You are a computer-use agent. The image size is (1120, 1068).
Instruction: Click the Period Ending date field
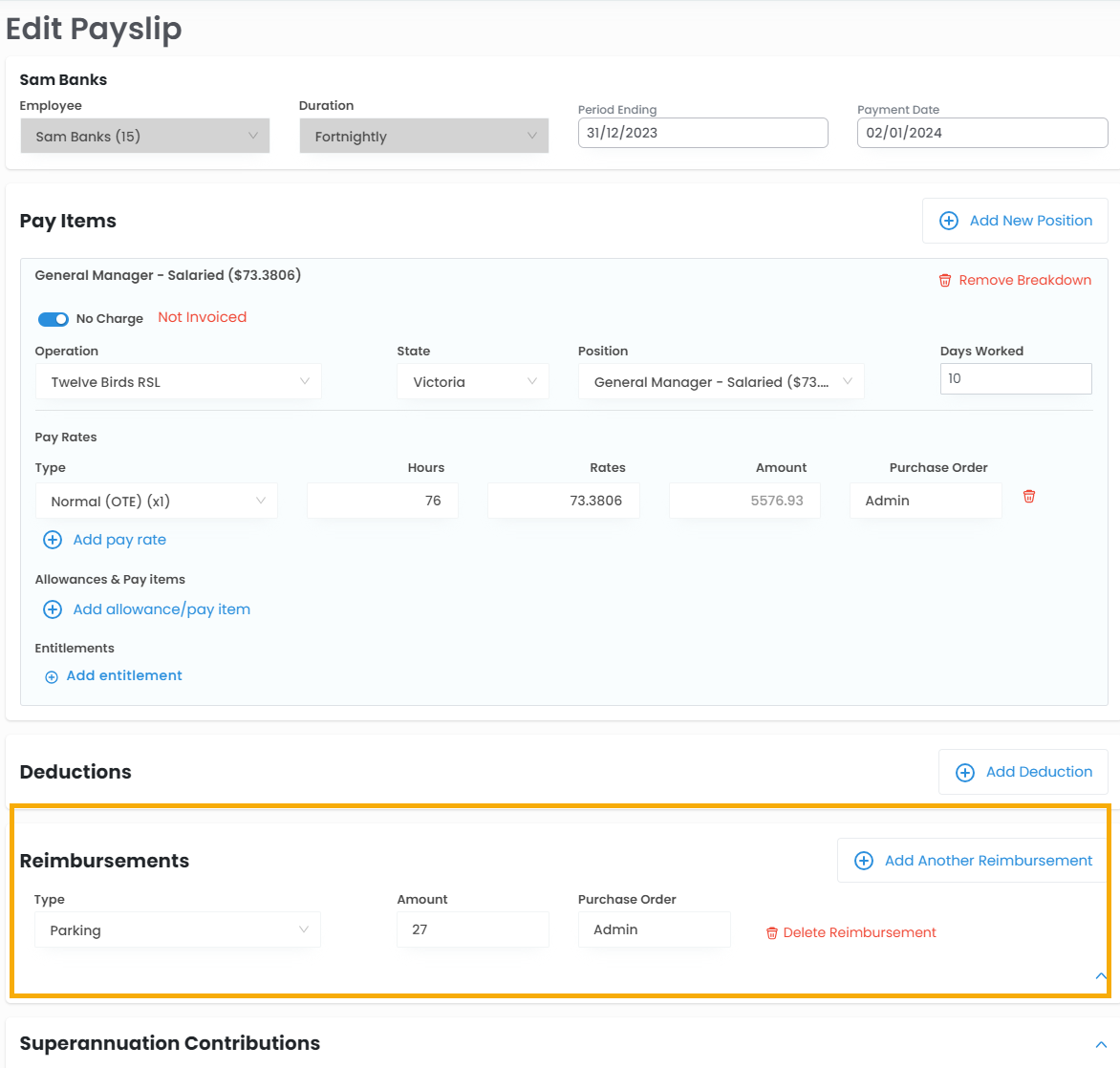click(x=702, y=133)
